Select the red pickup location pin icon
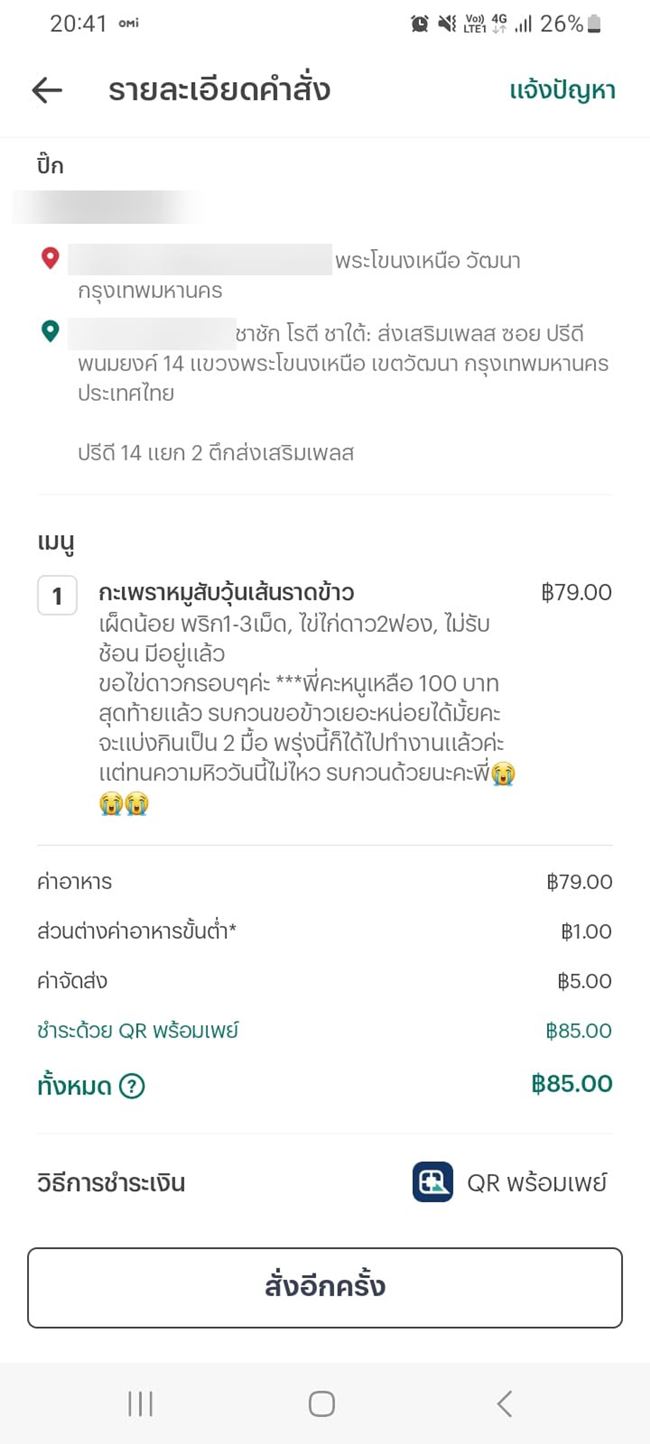 47,260
